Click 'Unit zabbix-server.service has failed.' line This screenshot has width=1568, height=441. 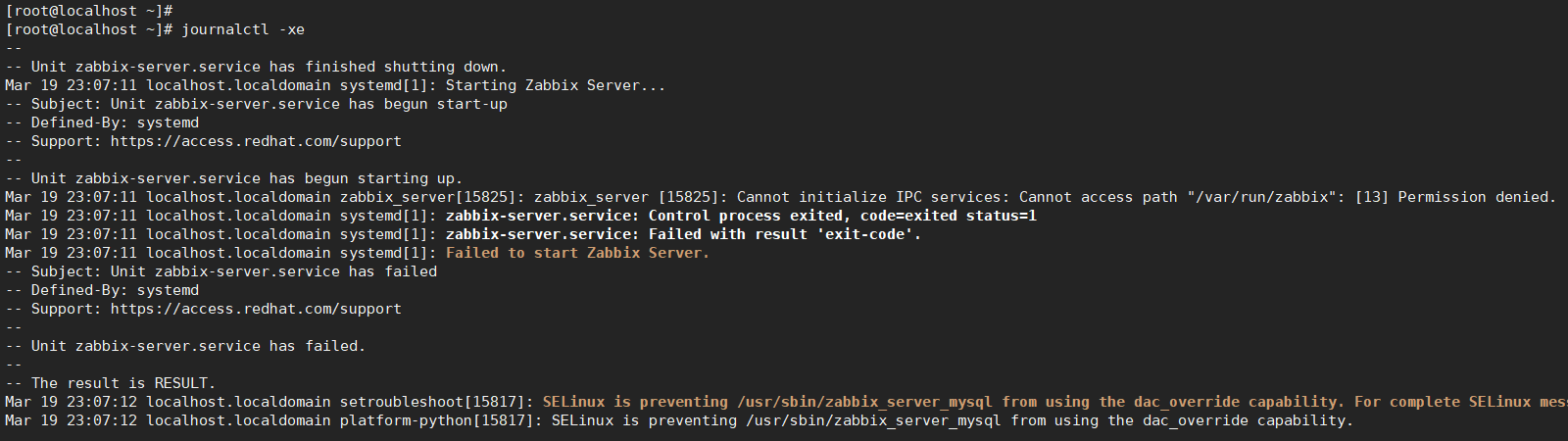click(x=198, y=346)
